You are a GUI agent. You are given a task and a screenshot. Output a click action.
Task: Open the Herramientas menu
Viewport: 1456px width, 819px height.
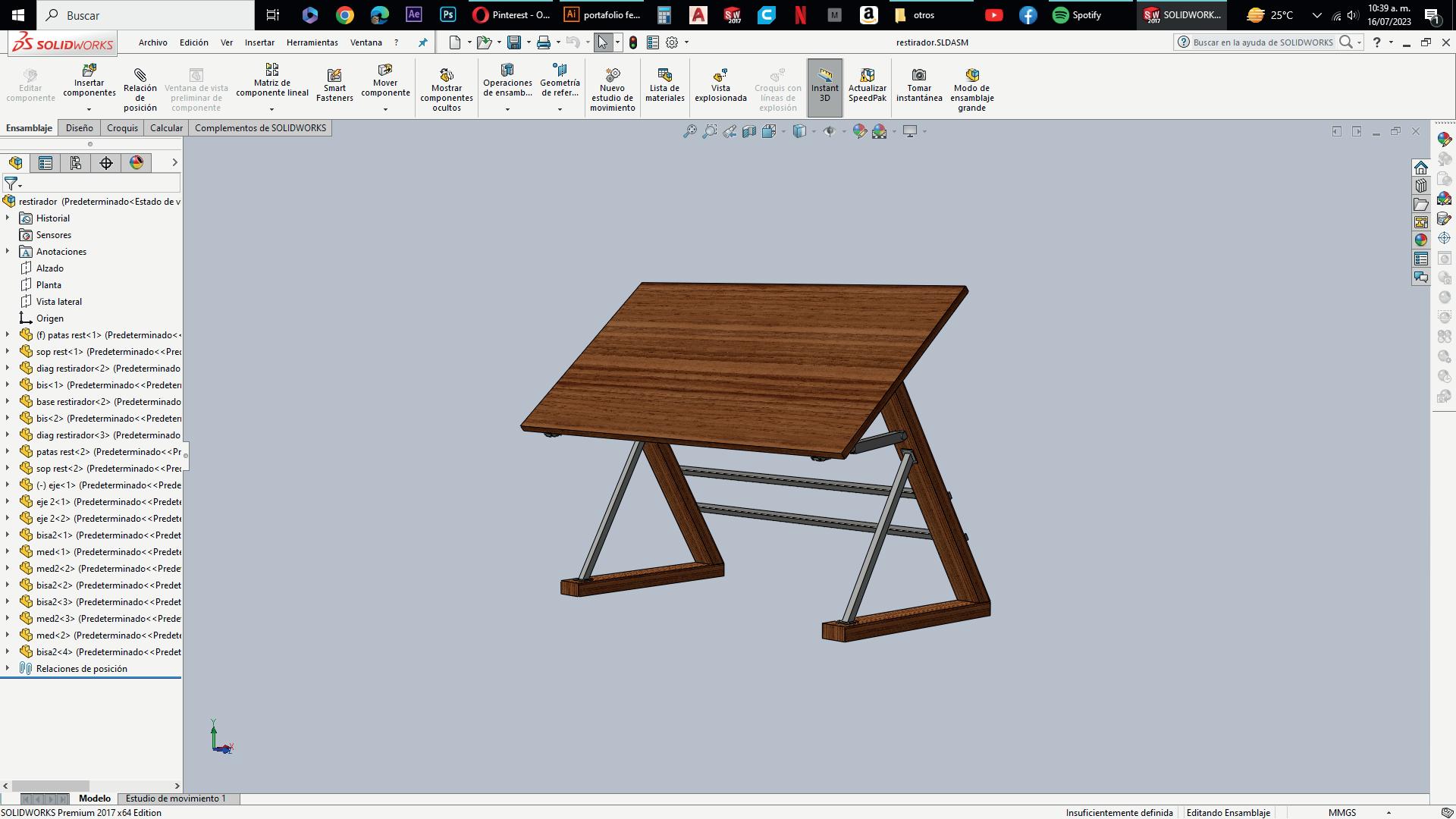coord(312,42)
